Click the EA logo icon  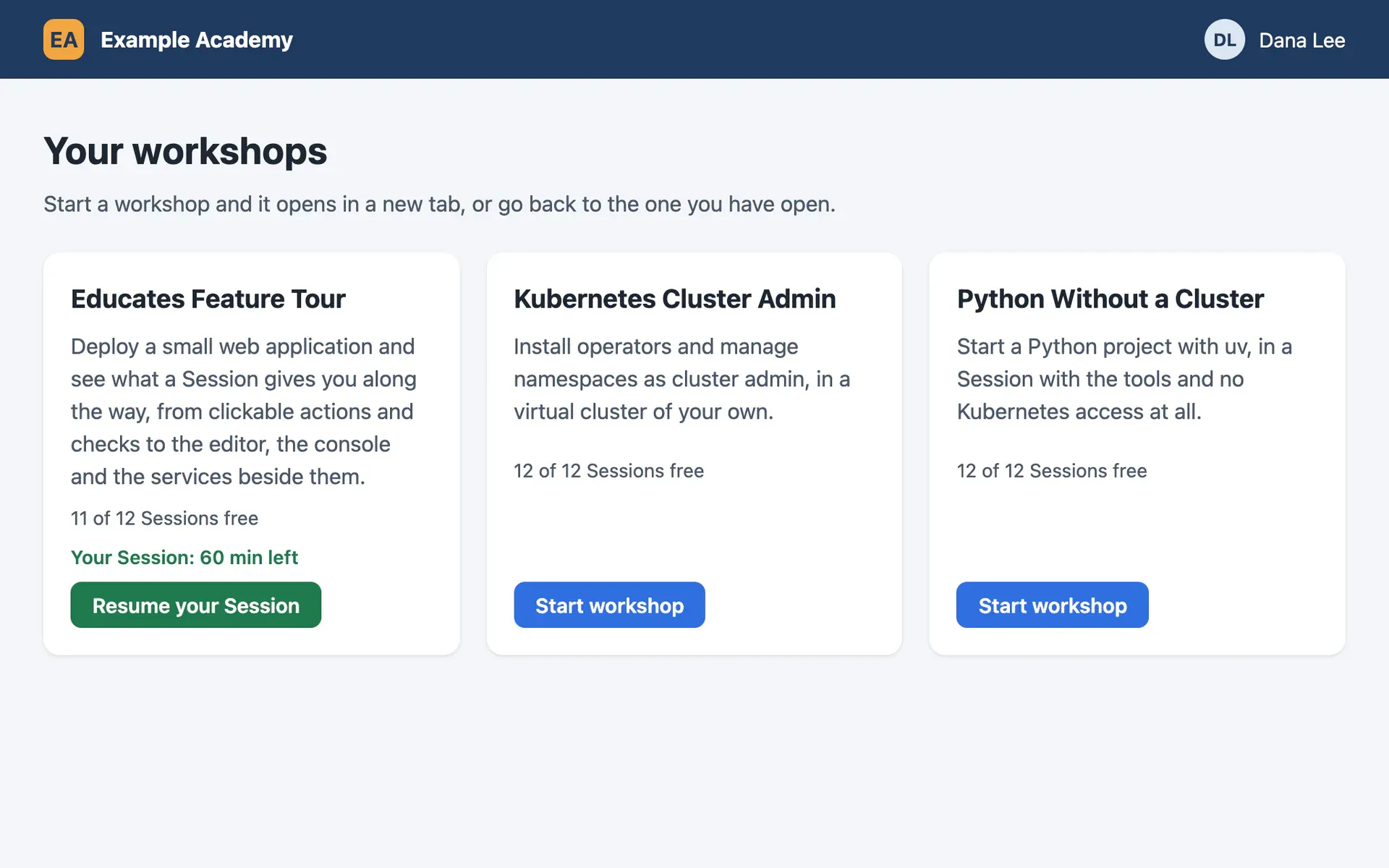[x=64, y=40]
